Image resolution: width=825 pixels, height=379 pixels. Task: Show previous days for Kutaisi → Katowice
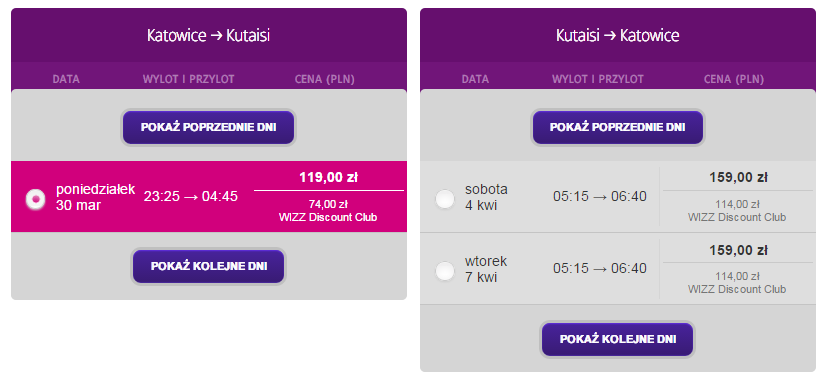pos(618,127)
